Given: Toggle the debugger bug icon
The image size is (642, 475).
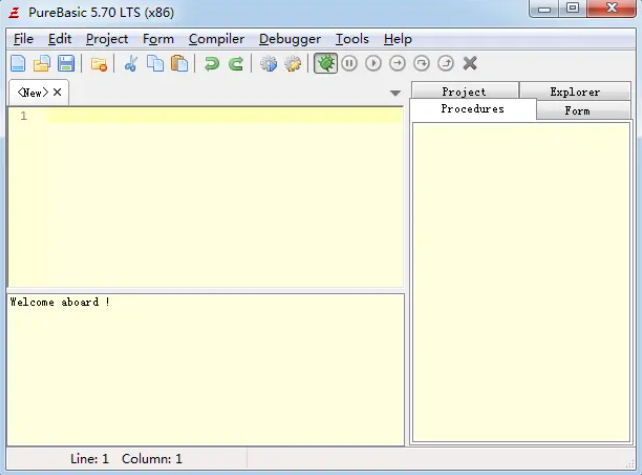Looking at the screenshot, I should coord(325,64).
